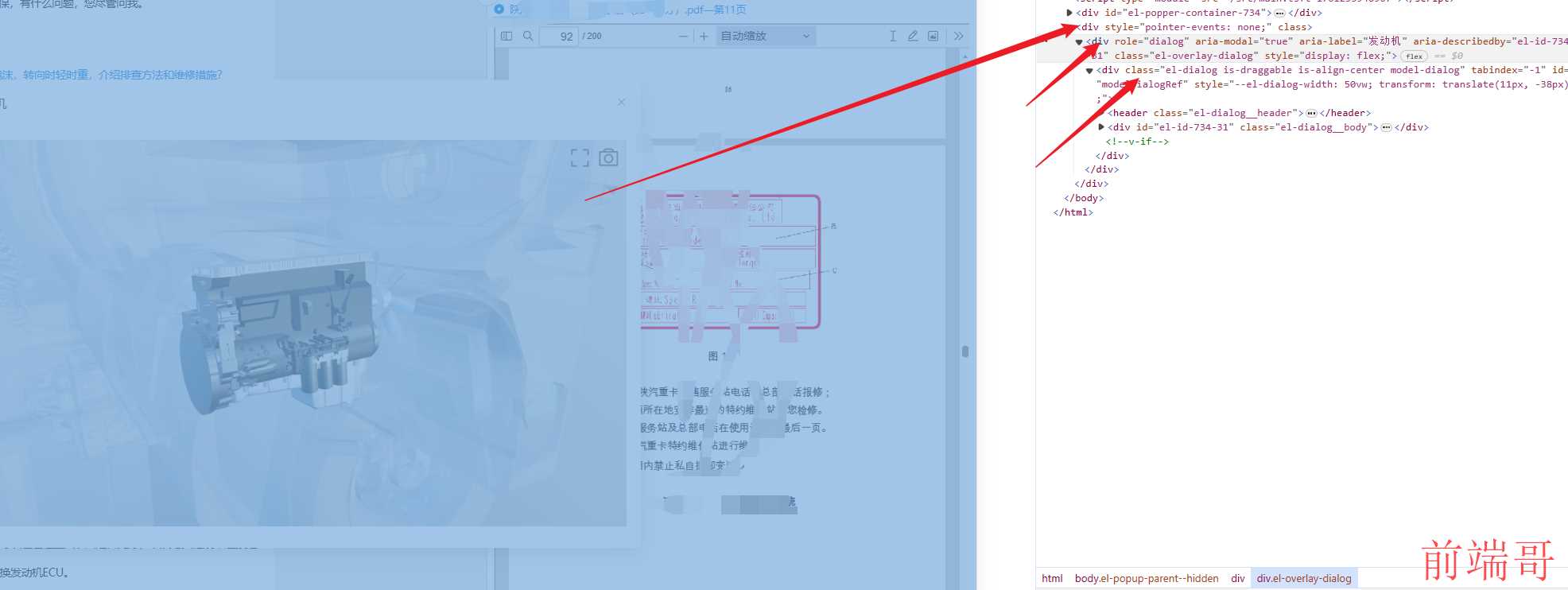Image resolution: width=1568 pixels, height=590 pixels.
Task: Toggle fullscreen for the 3D engine model
Action: coord(580,157)
